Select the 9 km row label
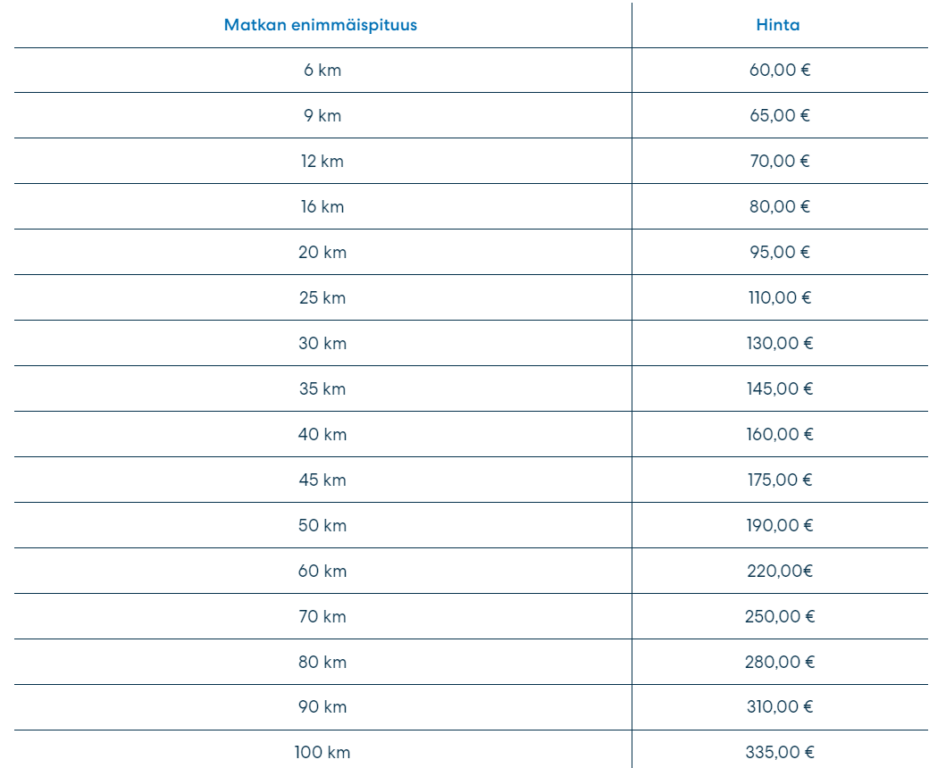The height and width of the screenshot is (768, 946). [321, 116]
